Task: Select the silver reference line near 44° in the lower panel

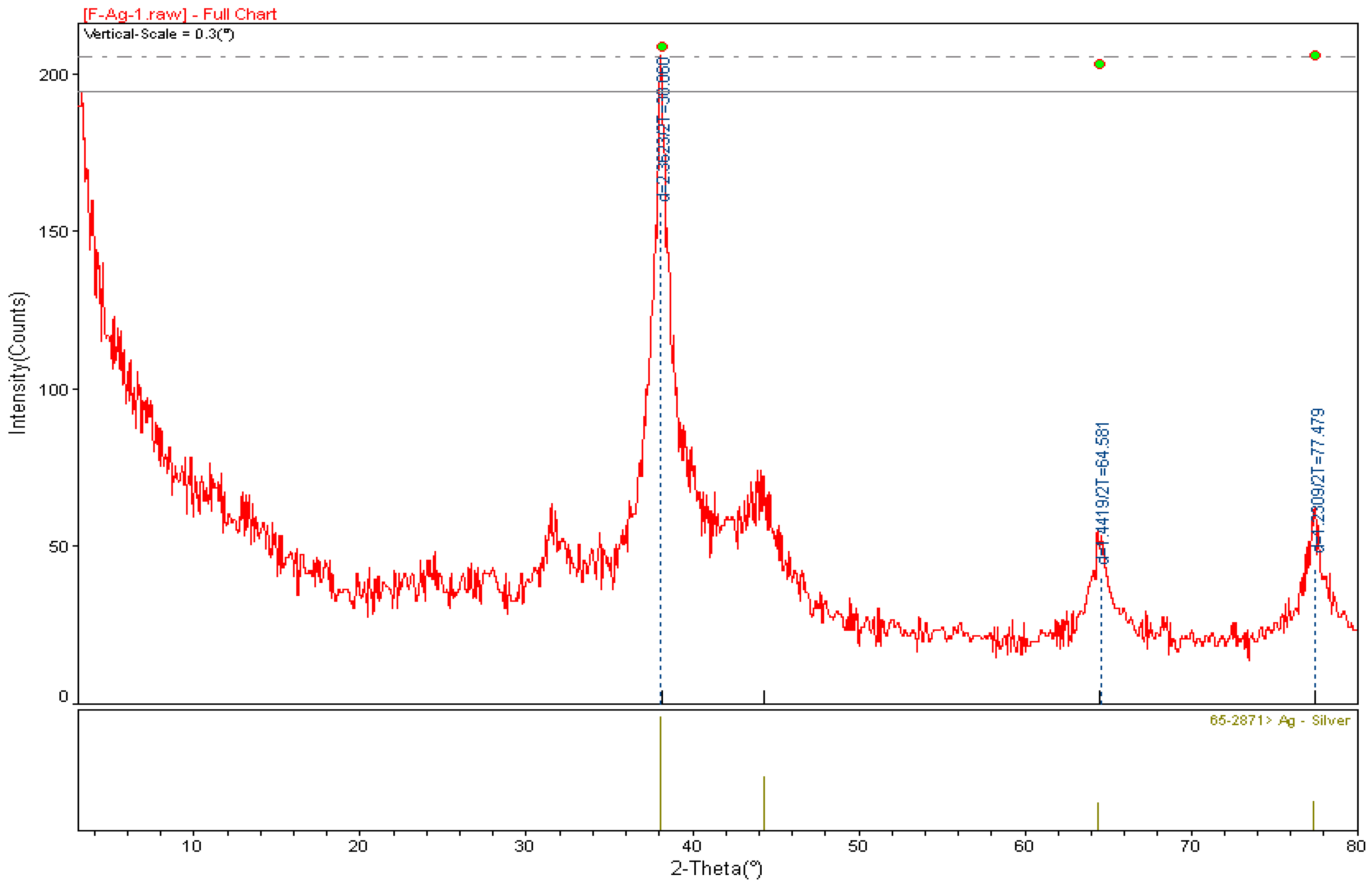Action: [764, 803]
